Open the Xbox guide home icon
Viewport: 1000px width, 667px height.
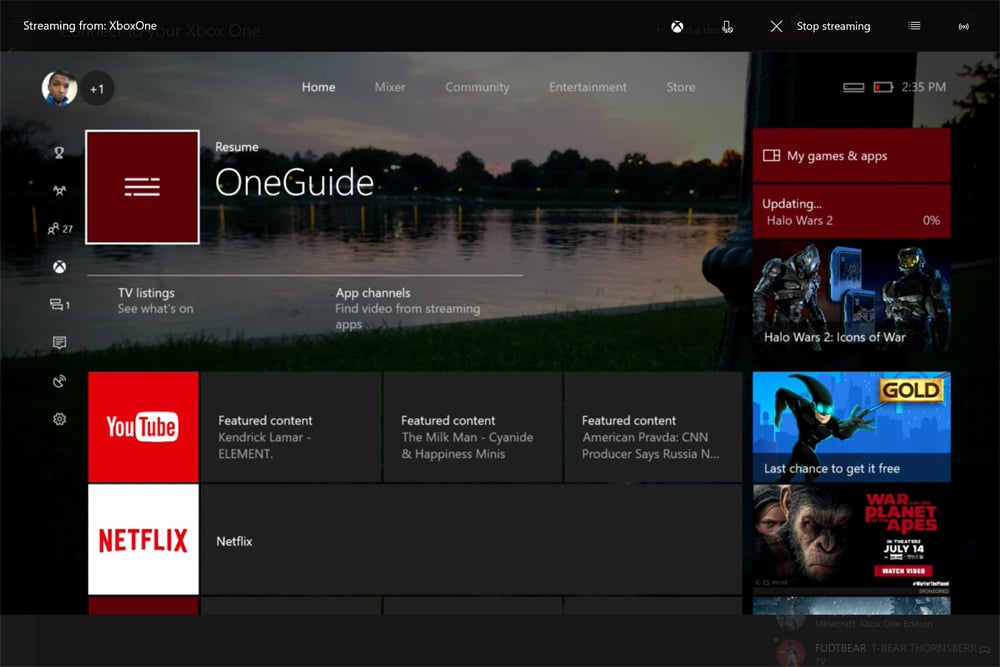[x=59, y=266]
